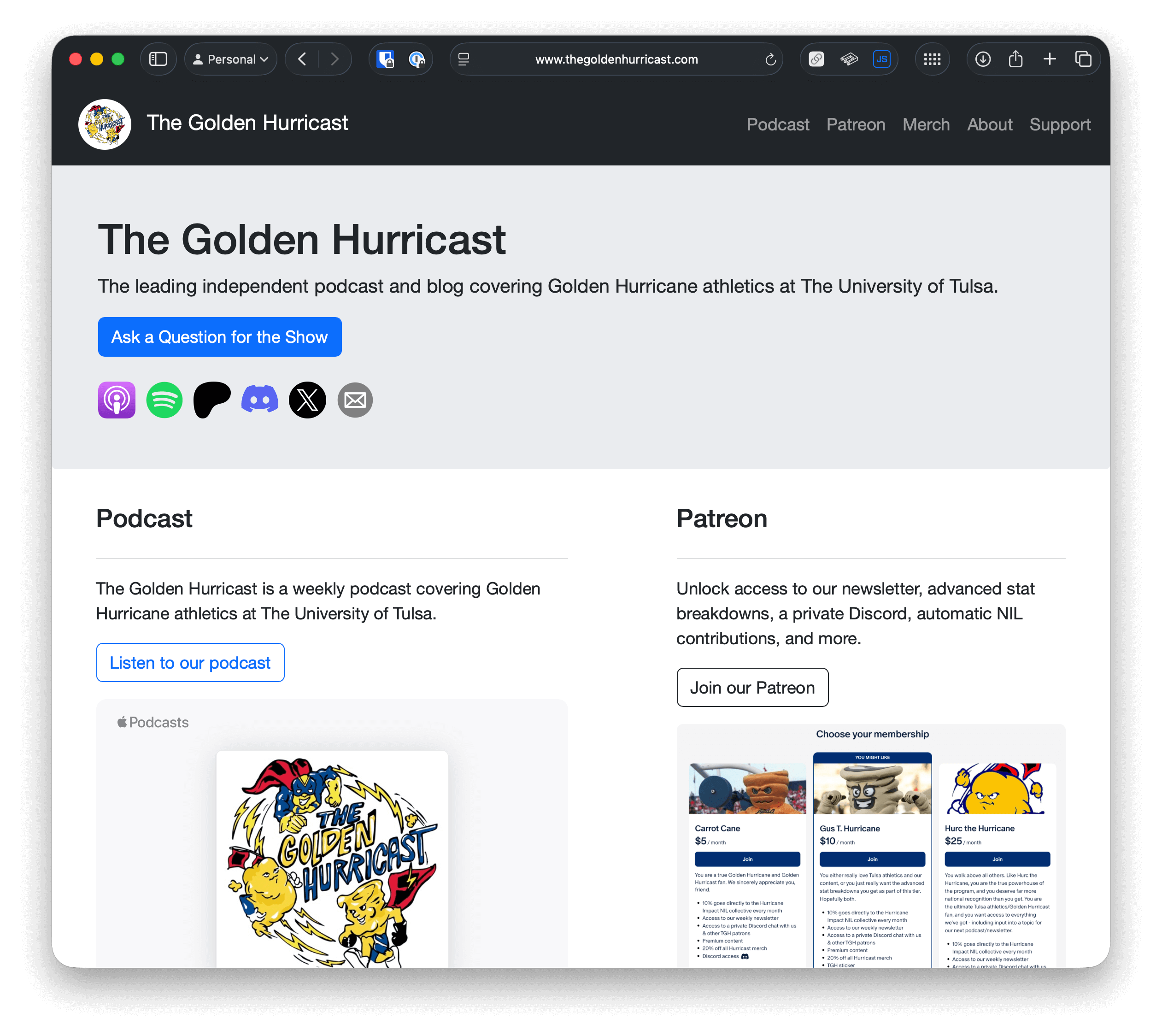Expand the Personal profile dropdown

(230, 59)
